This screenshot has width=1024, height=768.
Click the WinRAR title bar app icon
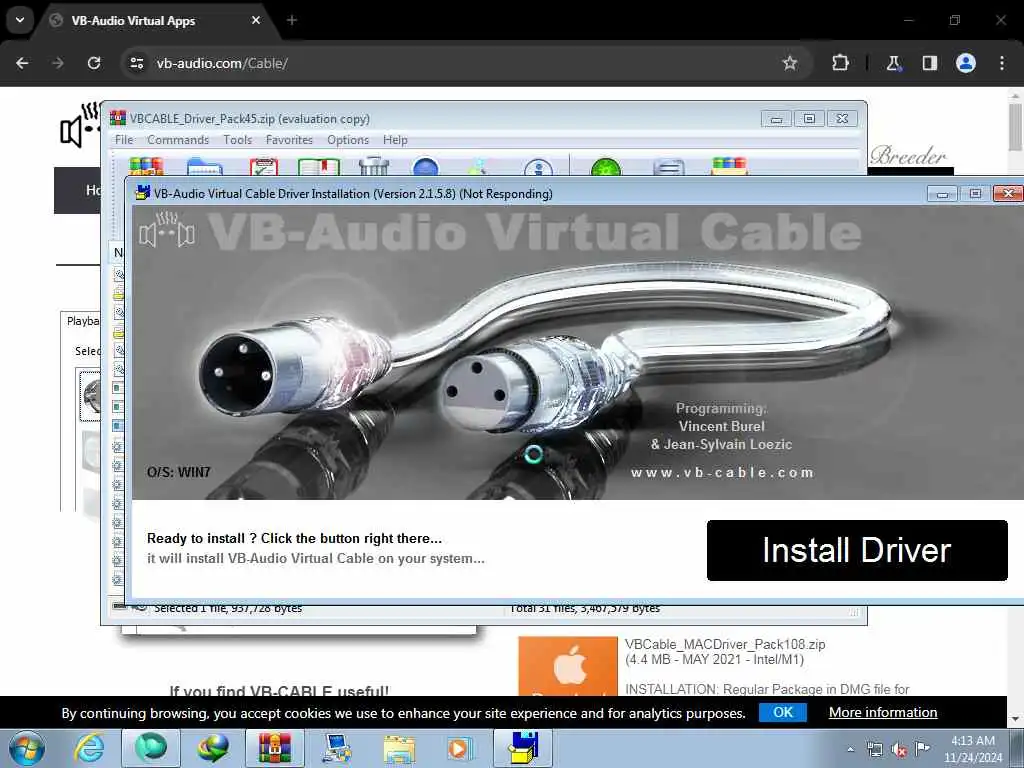coord(118,118)
